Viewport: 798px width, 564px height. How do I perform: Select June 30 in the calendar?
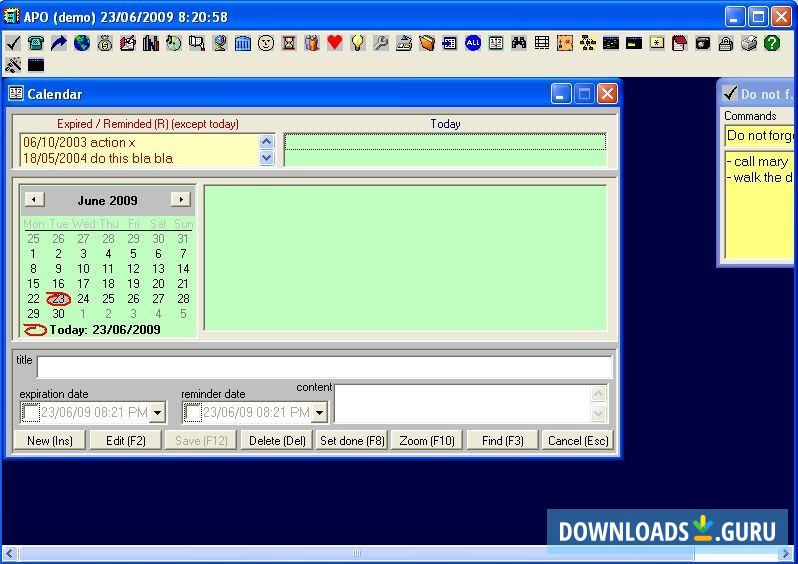click(59, 314)
